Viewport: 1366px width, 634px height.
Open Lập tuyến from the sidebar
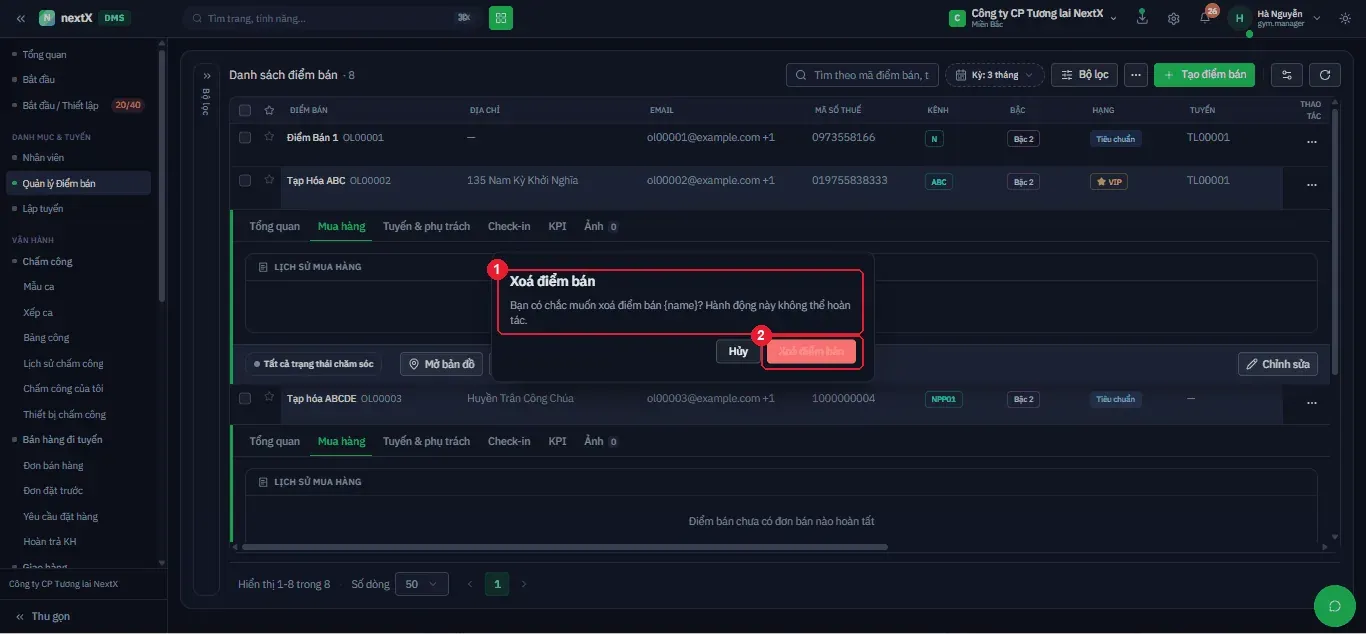pyautogui.click(x=43, y=209)
